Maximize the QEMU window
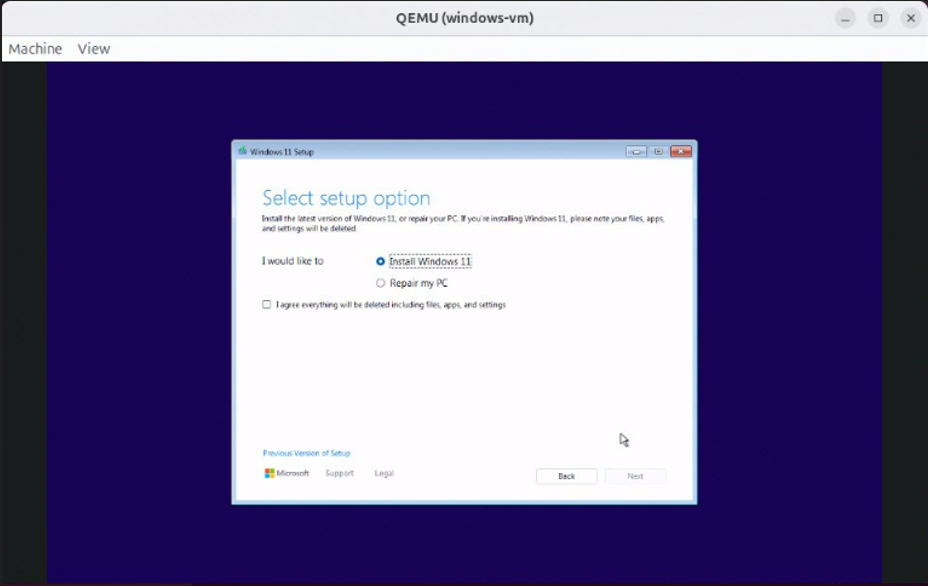The width and height of the screenshot is (928, 586). (877, 18)
